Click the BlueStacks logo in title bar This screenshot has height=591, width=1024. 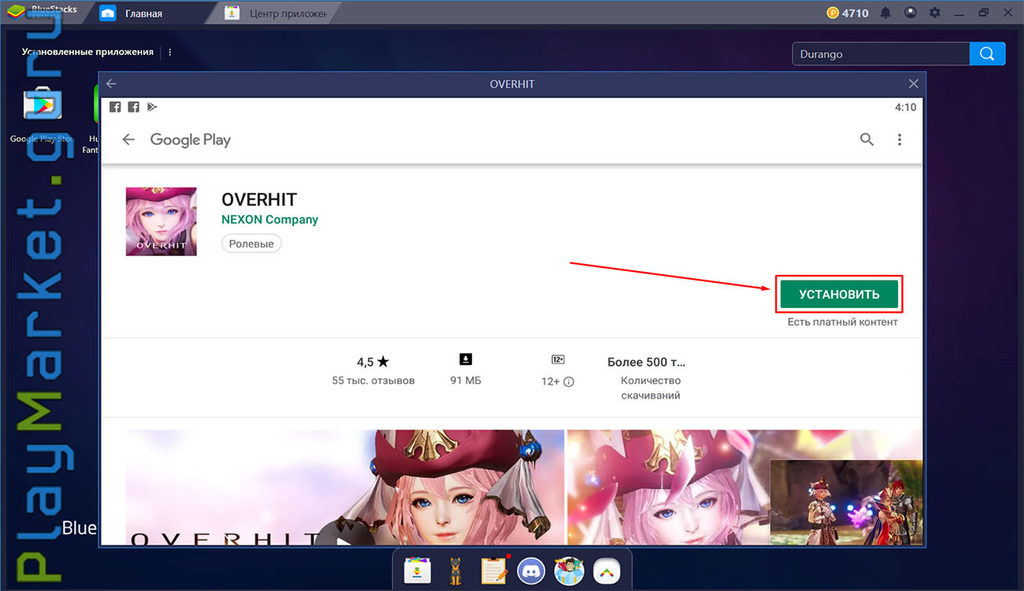(16, 12)
